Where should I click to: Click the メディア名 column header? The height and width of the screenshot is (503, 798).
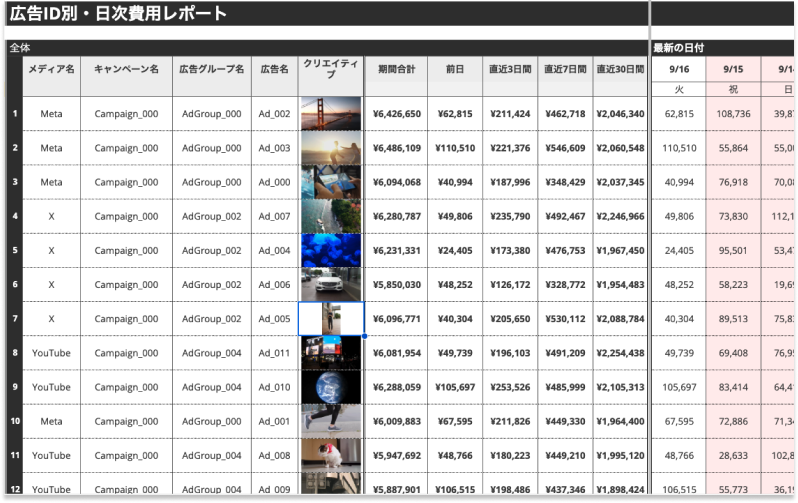point(51,70)
